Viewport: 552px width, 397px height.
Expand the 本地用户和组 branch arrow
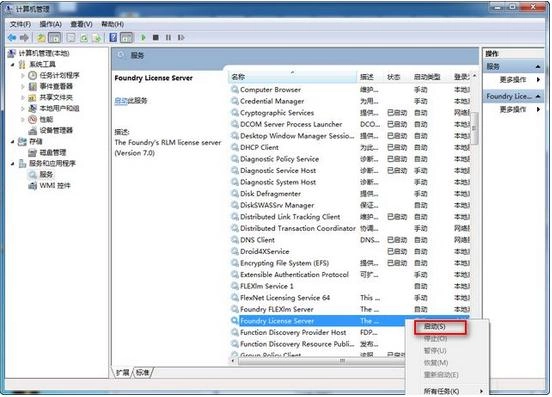click(23, 108)
